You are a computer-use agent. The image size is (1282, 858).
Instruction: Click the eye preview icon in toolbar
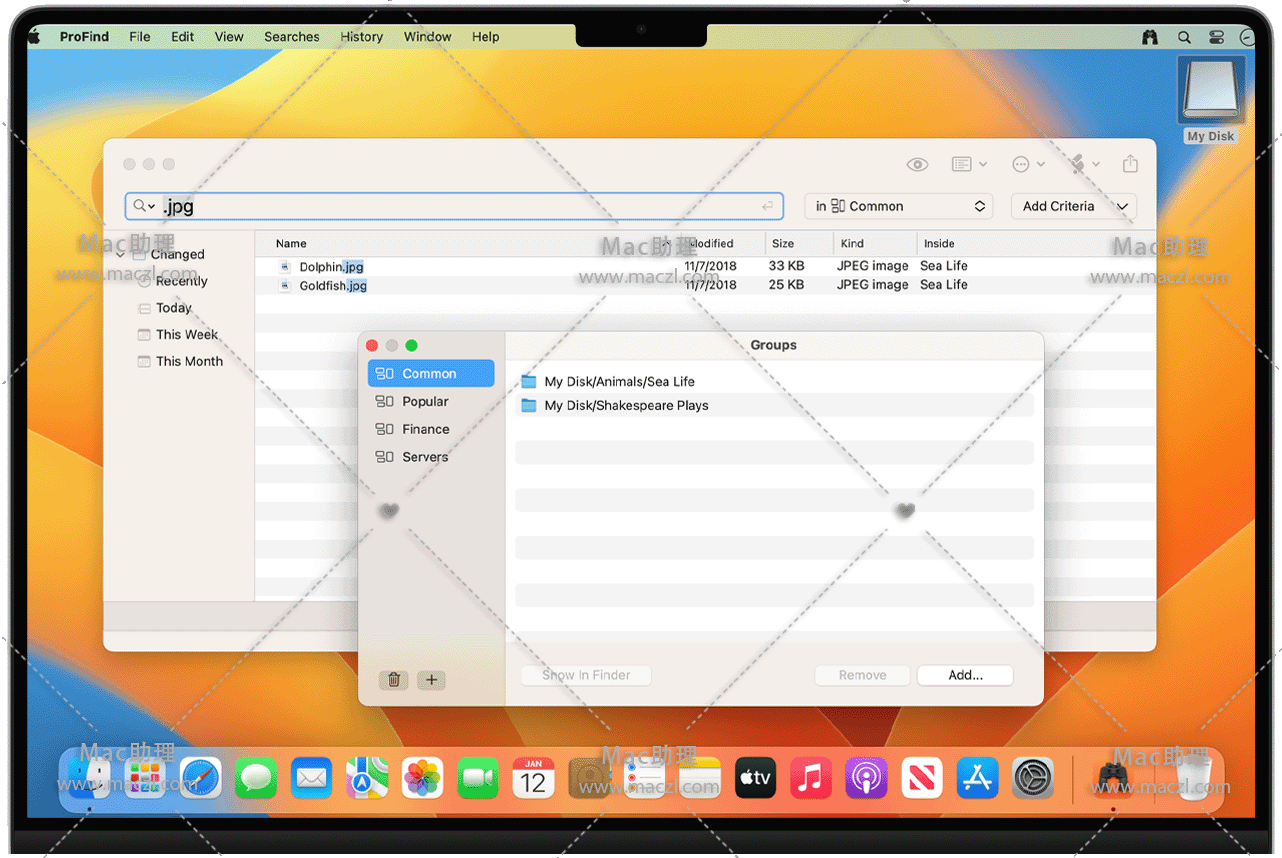coord(917,164)
